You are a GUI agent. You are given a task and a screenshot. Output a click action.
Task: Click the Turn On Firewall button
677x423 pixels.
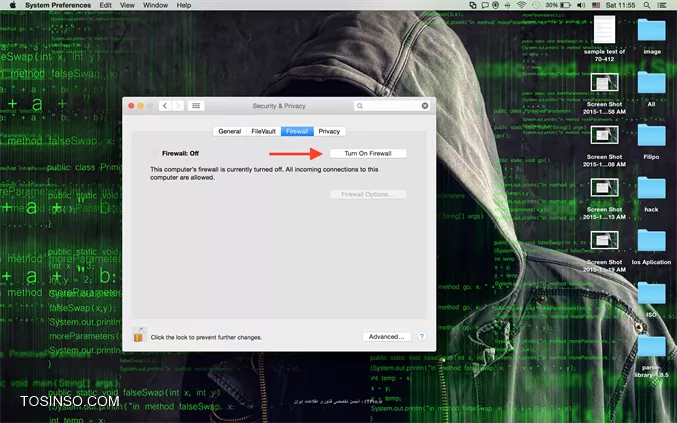tap(368, 153)
